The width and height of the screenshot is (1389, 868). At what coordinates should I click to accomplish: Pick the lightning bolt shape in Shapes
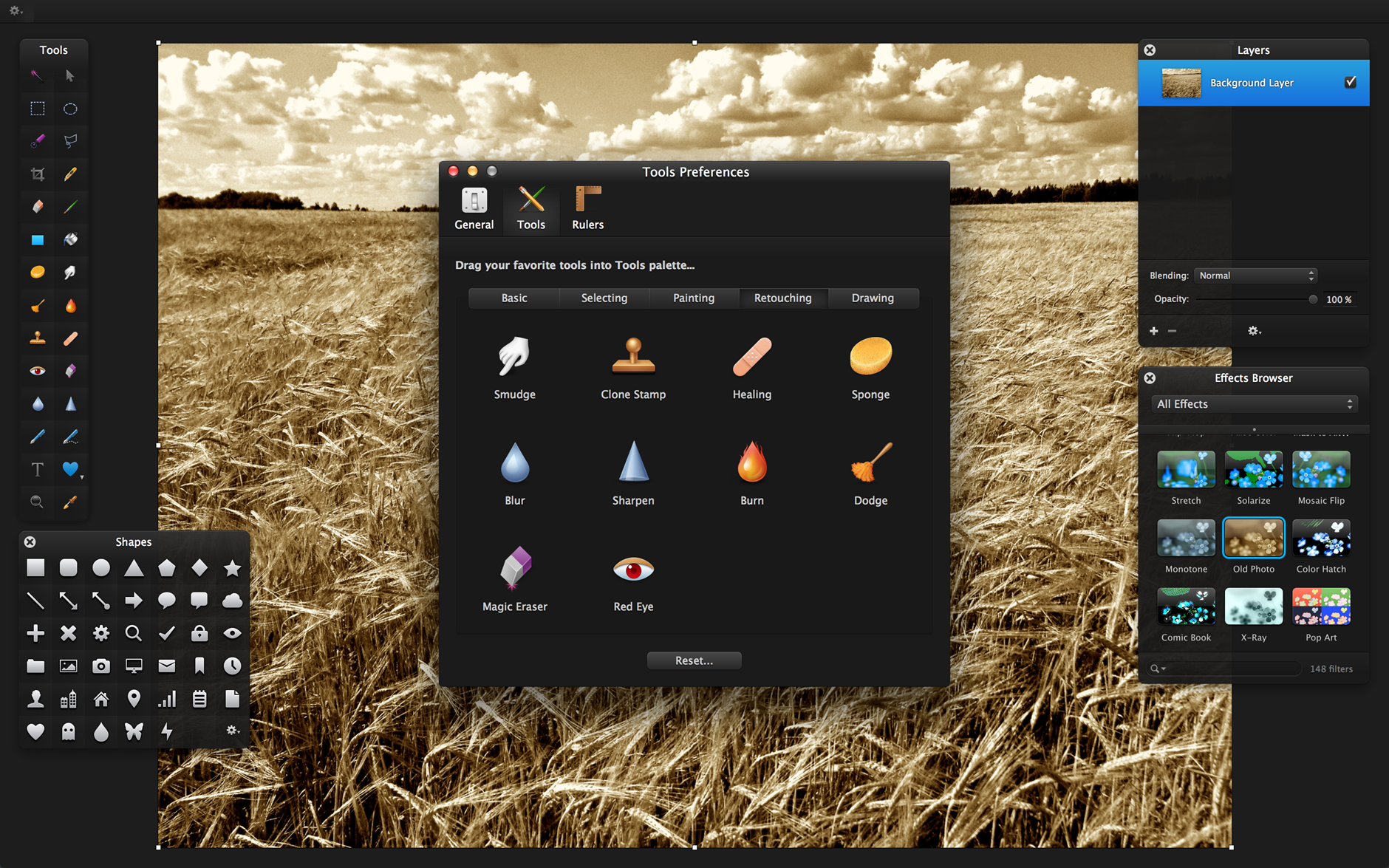tap(167, 731)
